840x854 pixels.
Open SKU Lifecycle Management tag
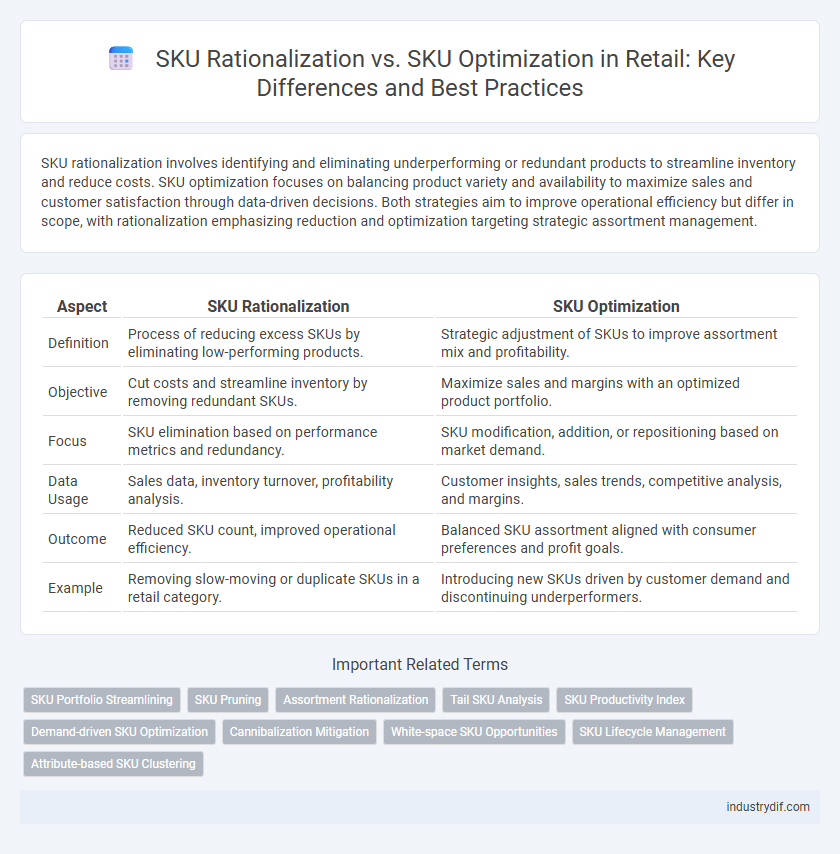(x=653, y=732)
